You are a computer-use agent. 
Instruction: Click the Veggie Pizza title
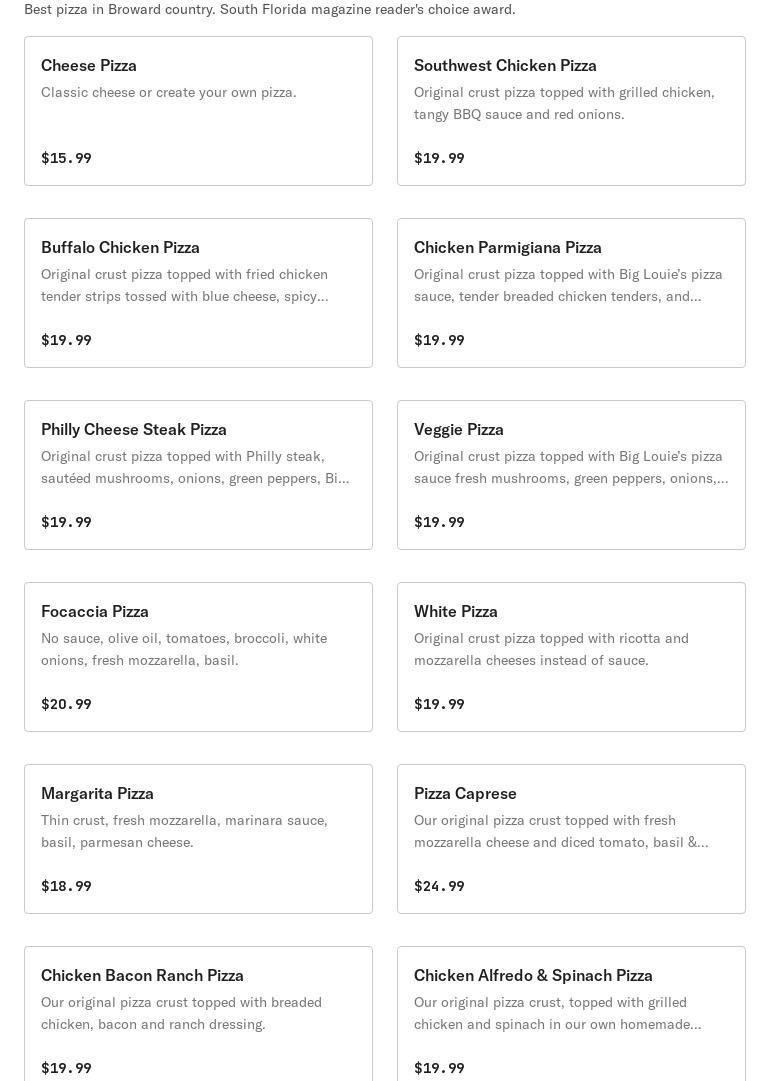(459, 429)
